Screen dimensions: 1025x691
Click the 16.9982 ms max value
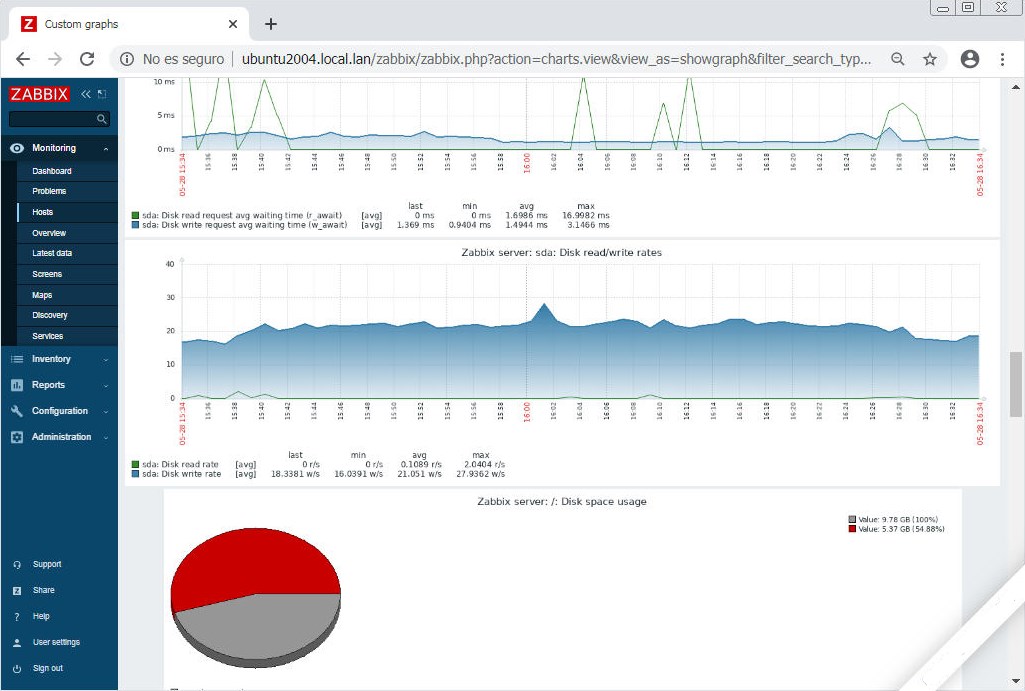click(586, 216)
